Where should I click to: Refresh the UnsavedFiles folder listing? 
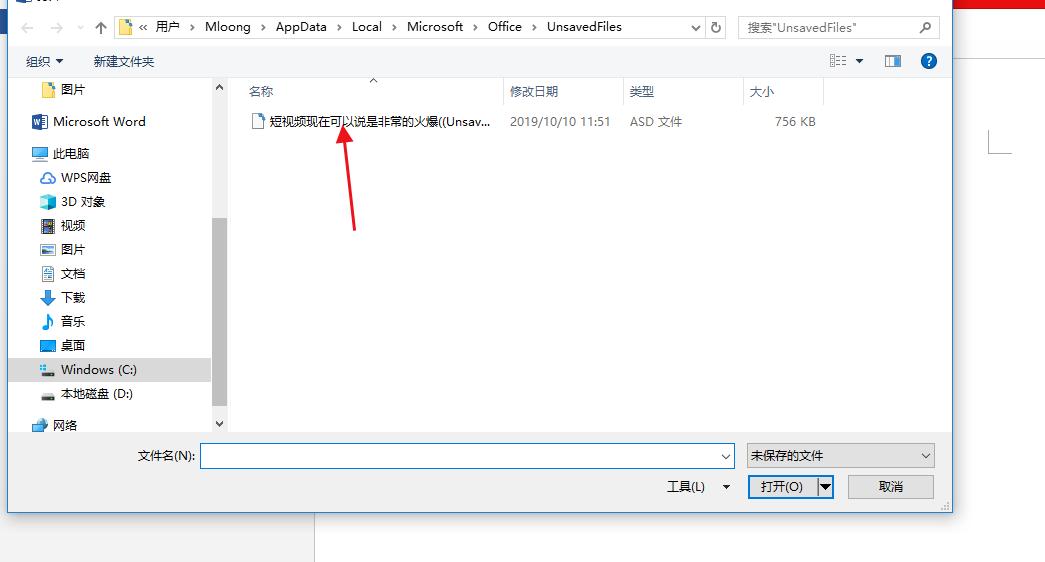pyautogui.click(x=716, y=27)
